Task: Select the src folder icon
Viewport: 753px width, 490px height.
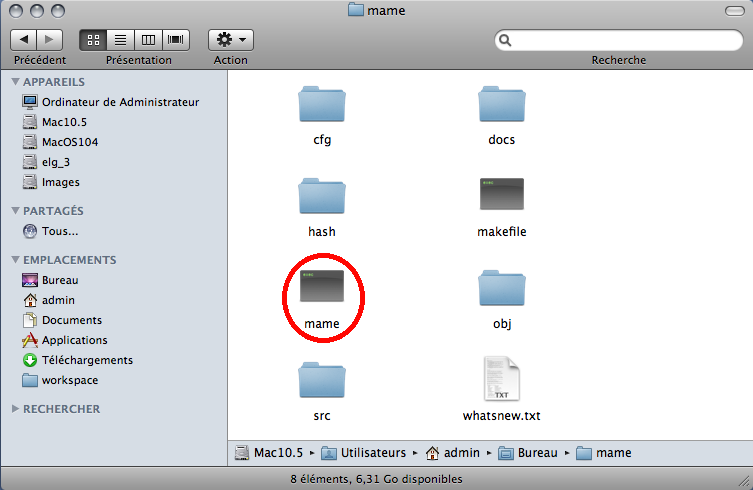Action: (322, 380)
